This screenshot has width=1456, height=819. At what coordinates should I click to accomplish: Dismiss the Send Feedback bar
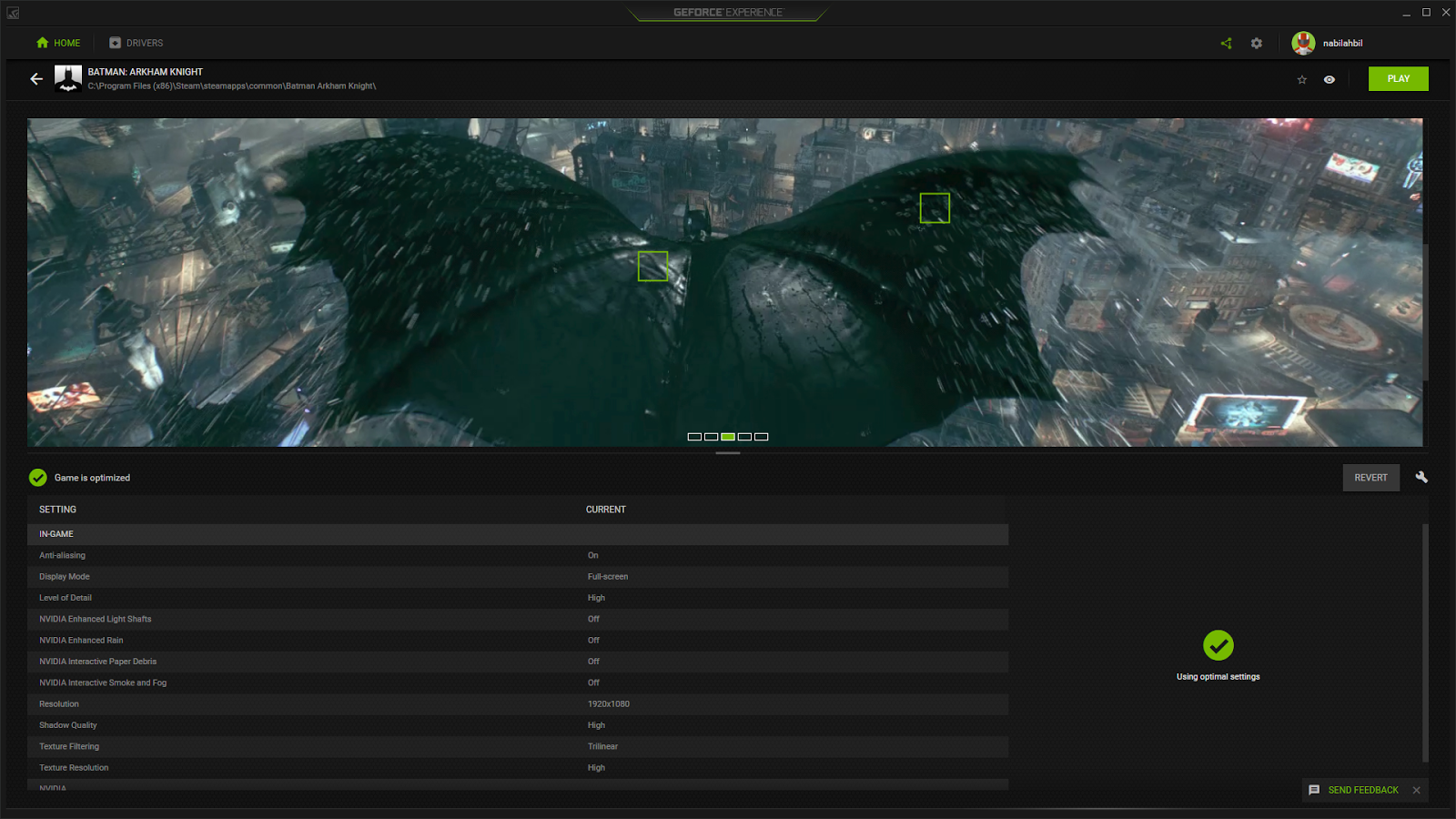point(1417,790)
